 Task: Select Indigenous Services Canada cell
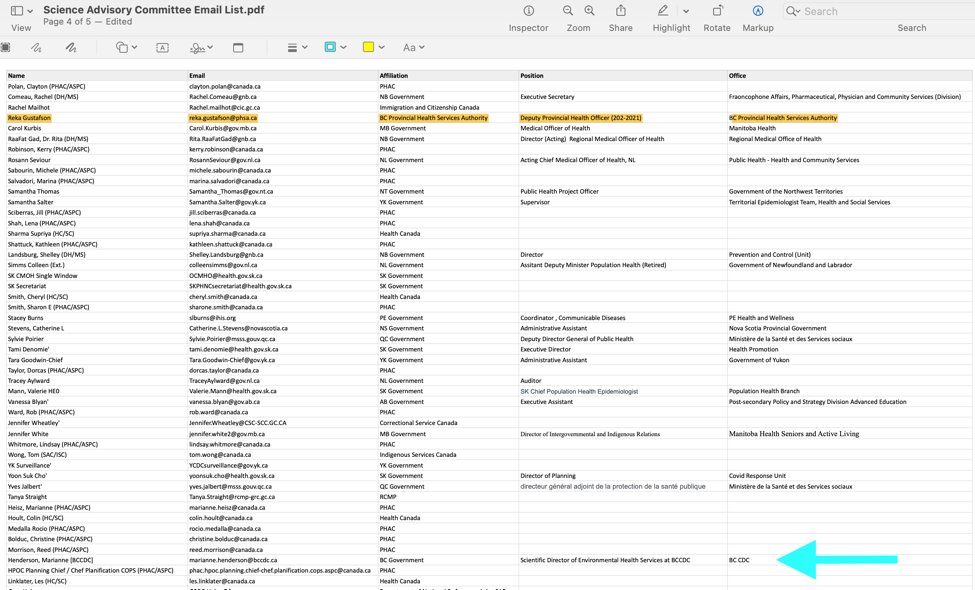tap(418, 454)
